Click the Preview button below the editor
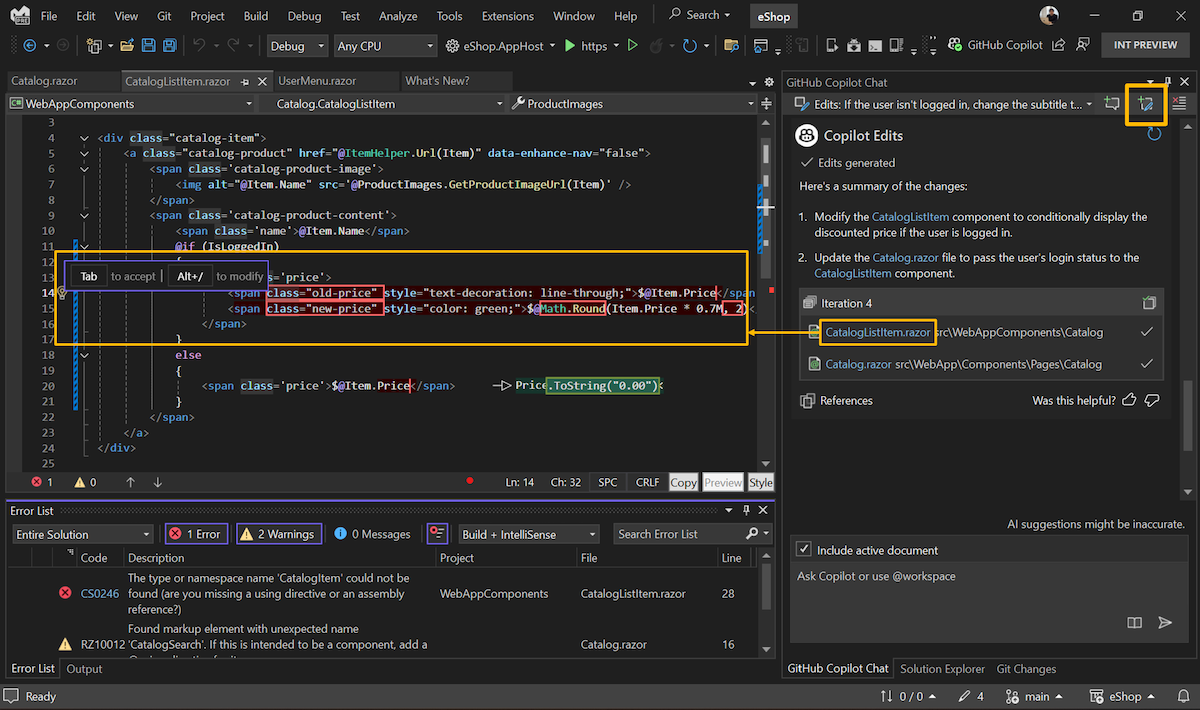 722,481
